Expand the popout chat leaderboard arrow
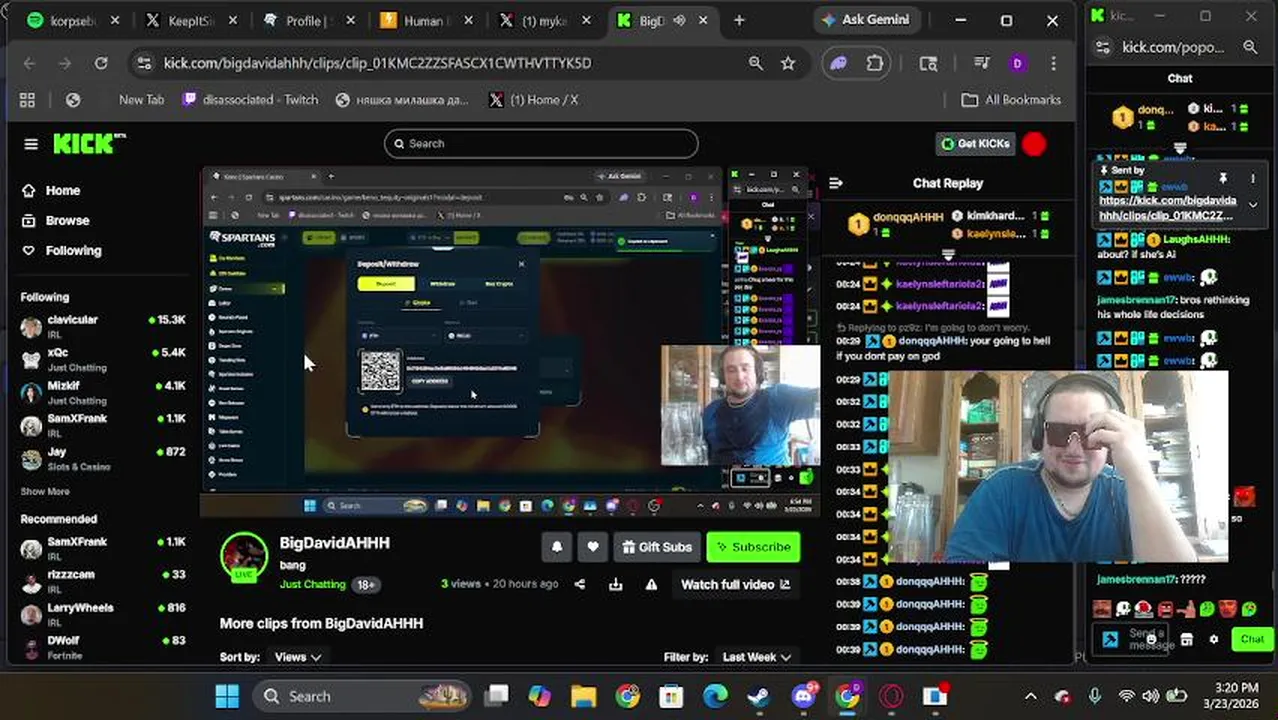The width and height of the screenshot is (1278, 720). (x=1180, y=148)
